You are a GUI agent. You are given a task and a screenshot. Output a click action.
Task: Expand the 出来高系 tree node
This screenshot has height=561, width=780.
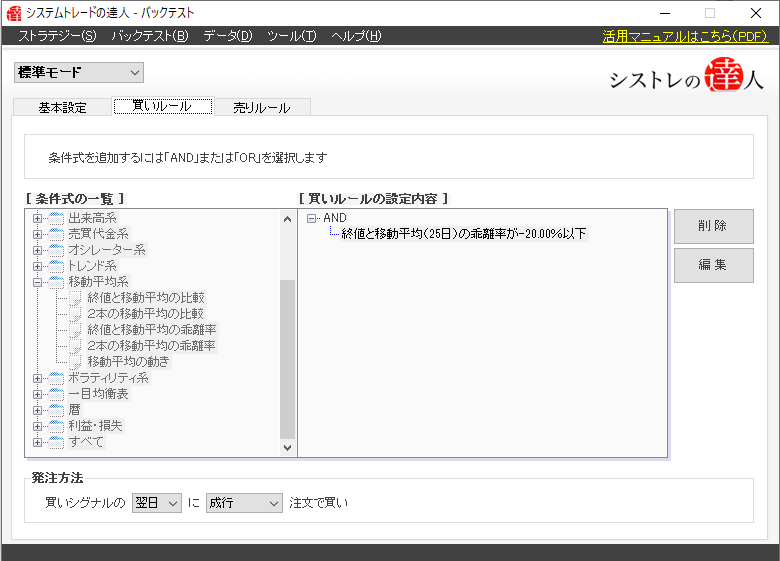[37, 218]
